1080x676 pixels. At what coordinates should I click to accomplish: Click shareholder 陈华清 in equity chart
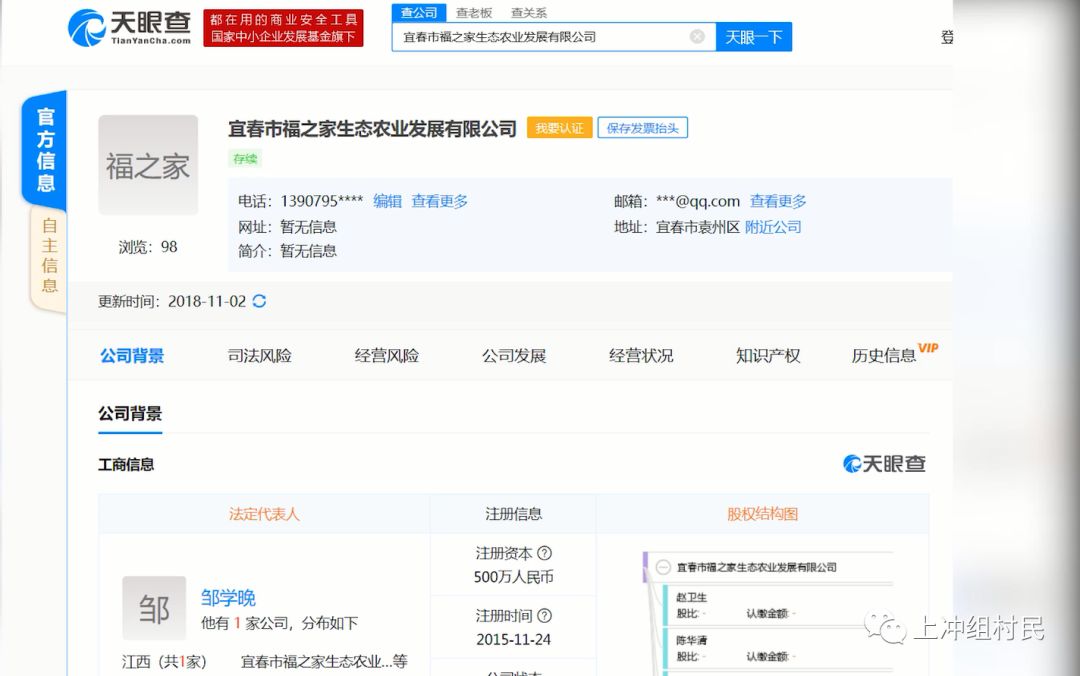click(692, 640)
